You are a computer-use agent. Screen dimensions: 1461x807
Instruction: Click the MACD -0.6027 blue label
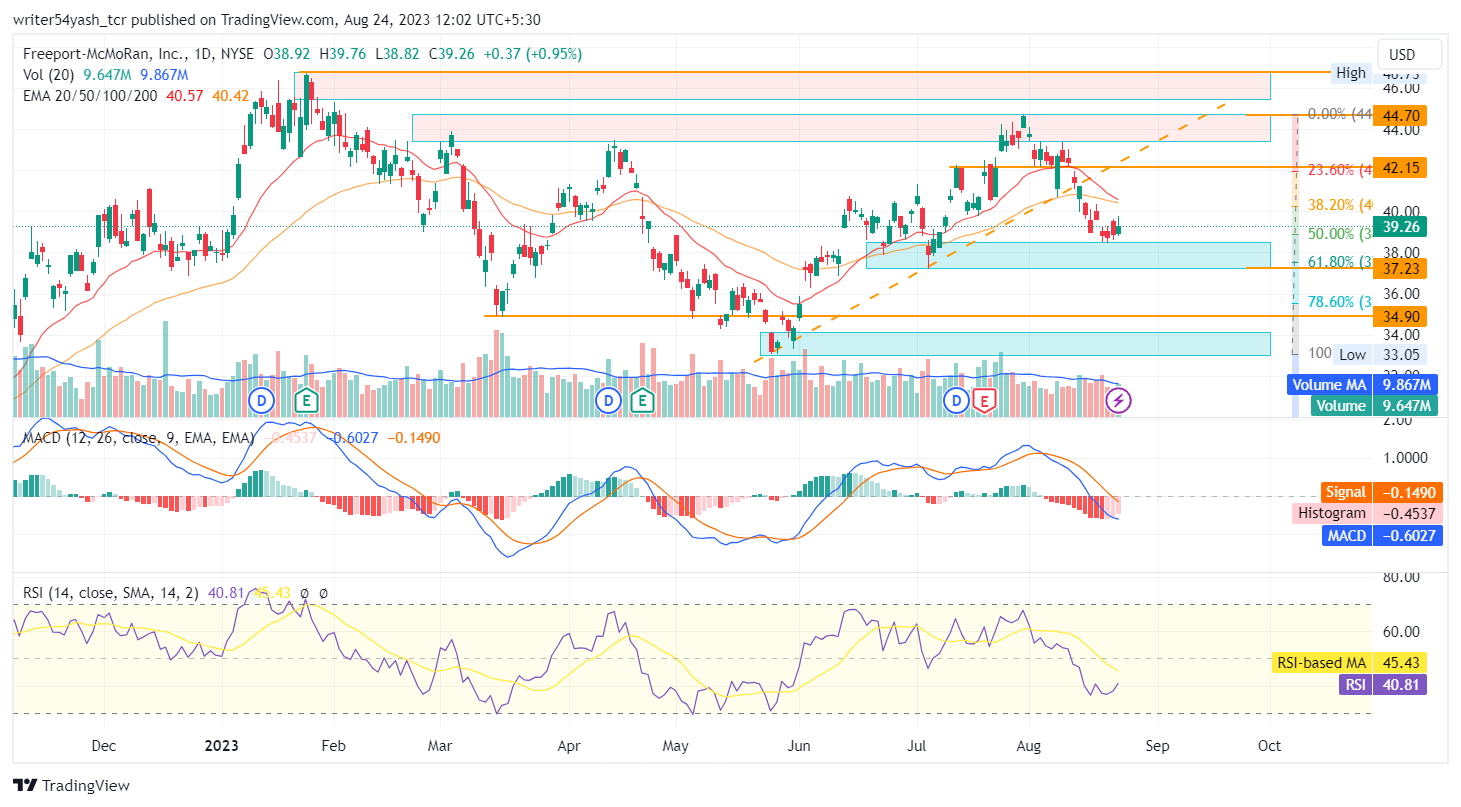1383,535
